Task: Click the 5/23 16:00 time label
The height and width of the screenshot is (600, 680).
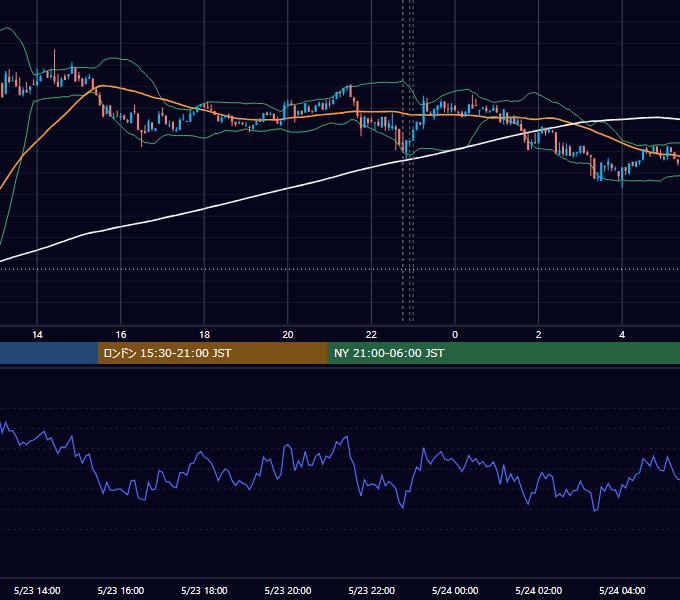Action: point(121,590)
